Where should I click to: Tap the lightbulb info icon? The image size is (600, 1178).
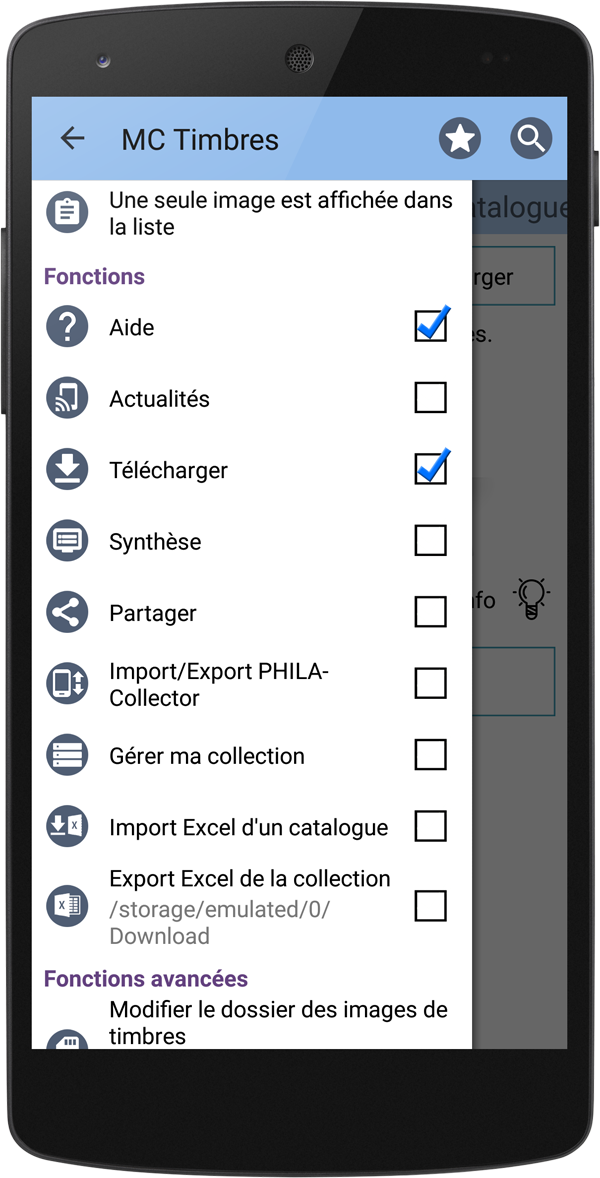[x=532, y=599]
